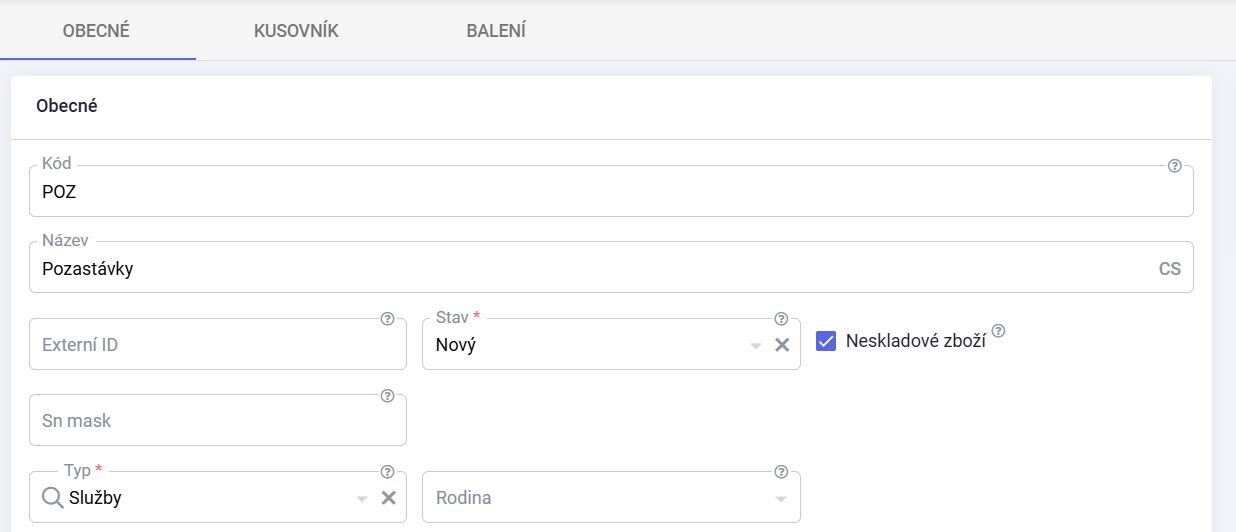Open the help icon for Kód field

point(1175,166)
